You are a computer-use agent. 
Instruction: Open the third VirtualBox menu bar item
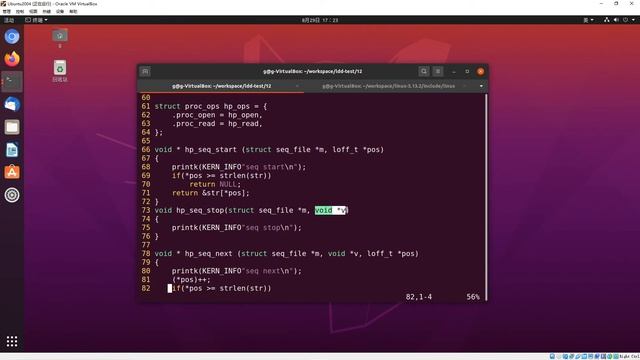pyautogui.click(x=33, y=11)
